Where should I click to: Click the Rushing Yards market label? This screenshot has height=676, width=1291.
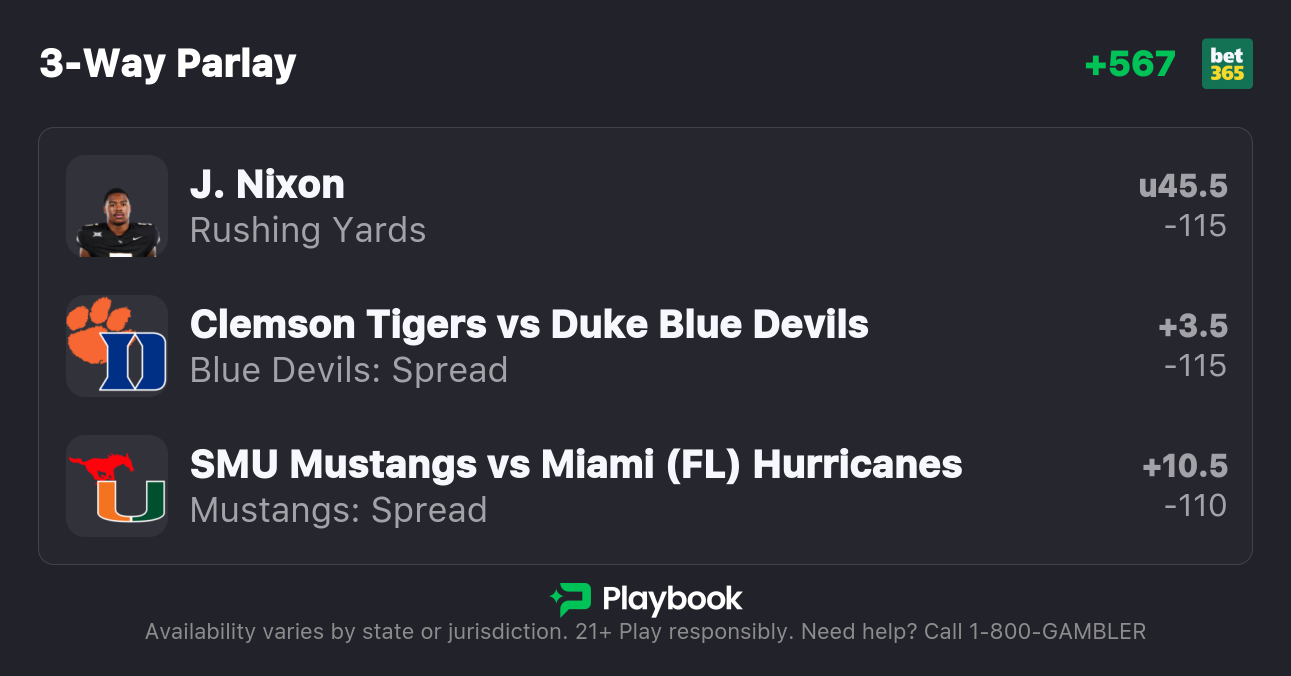click(x=308, y=230)
